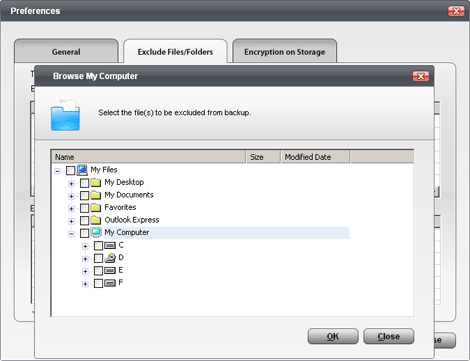Expand drive C in the tree
The height and width of the screenshot is (361, 470).
coord(85,247)
